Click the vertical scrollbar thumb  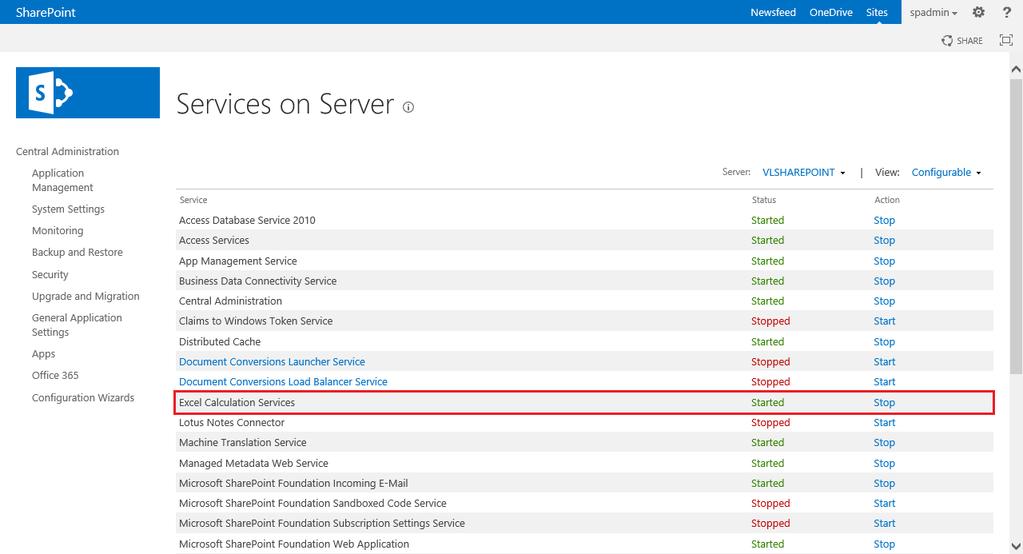[1016, 226]
